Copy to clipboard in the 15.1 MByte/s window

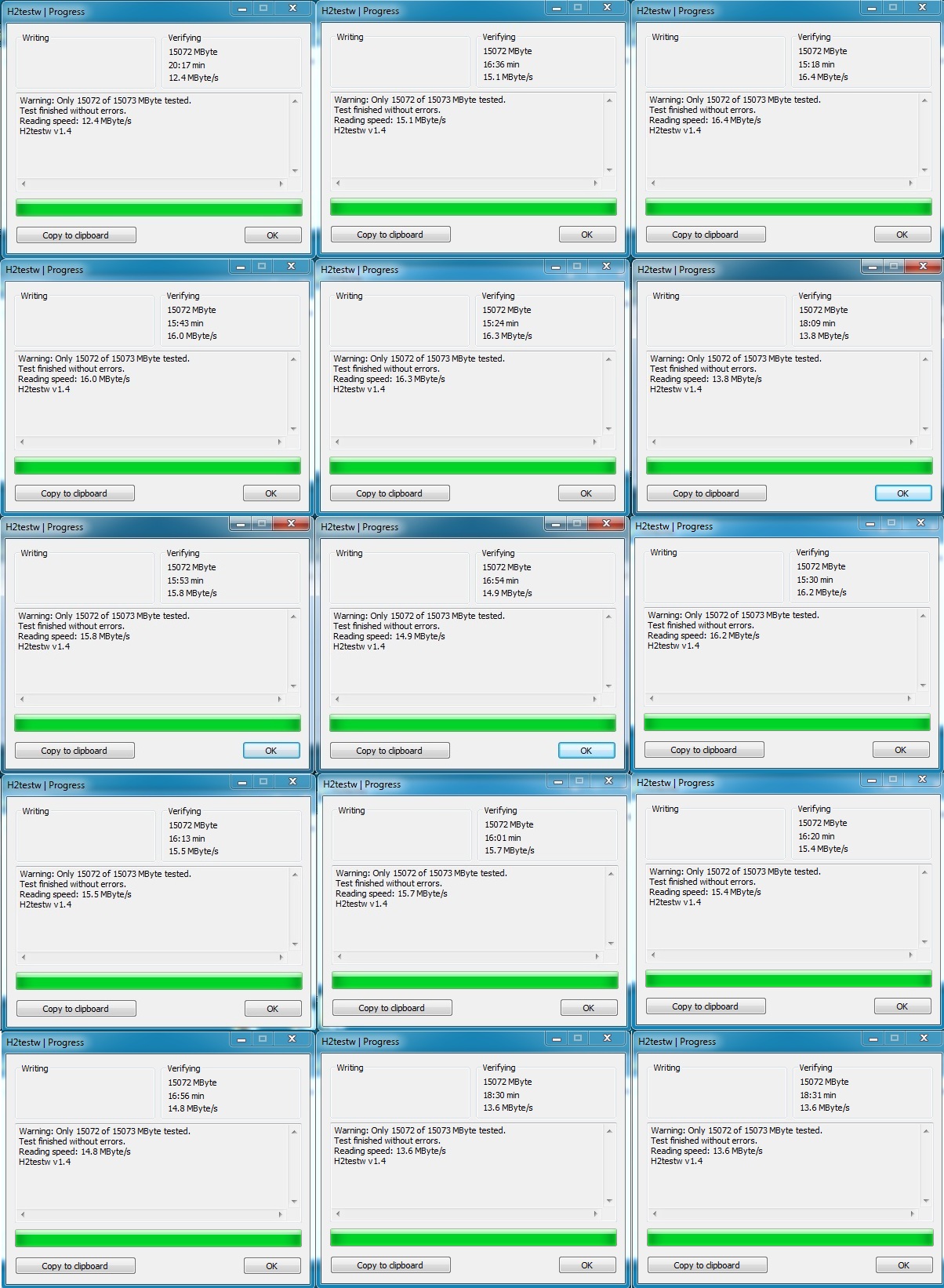click(390, 235)
